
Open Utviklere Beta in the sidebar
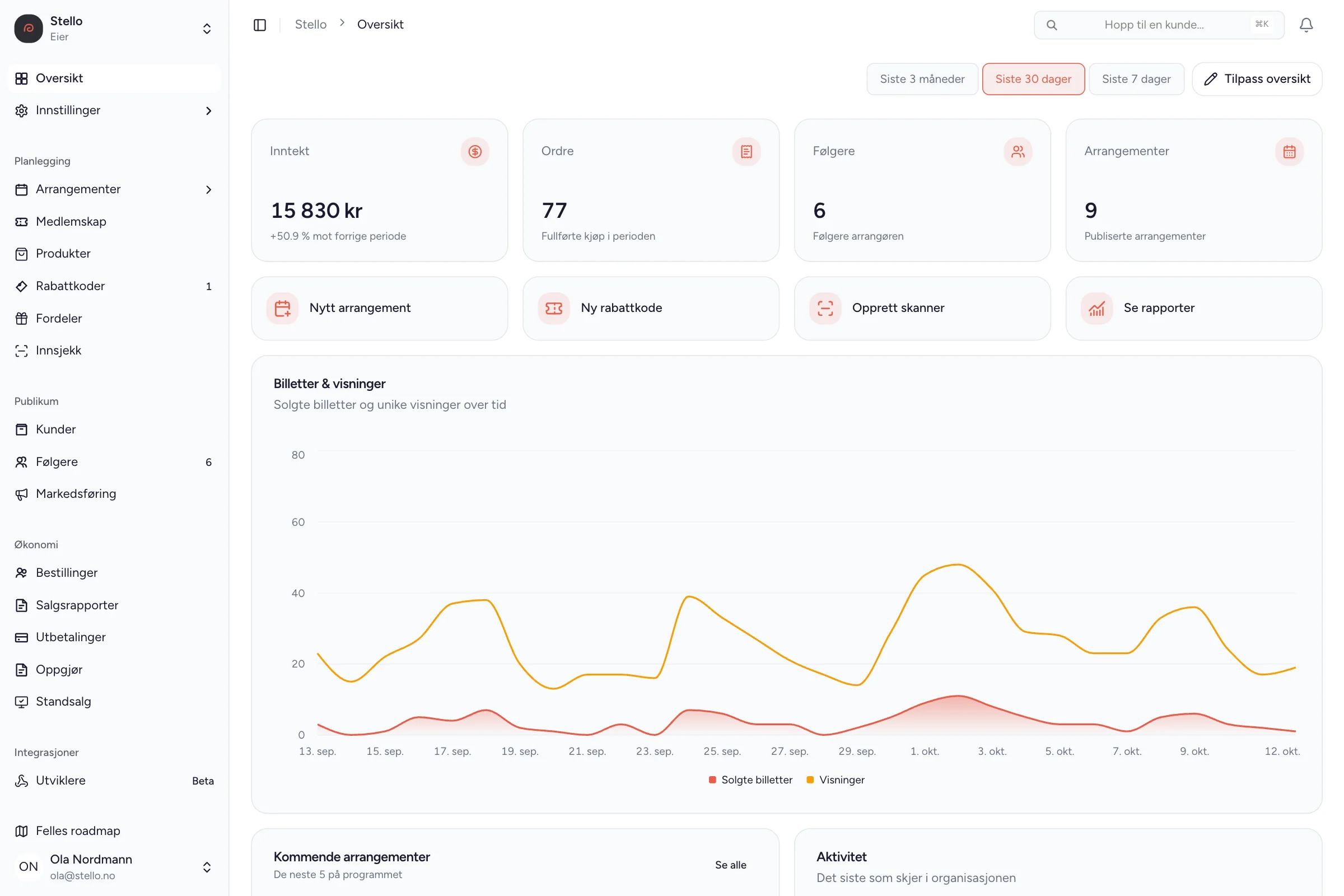coord(114,781)
